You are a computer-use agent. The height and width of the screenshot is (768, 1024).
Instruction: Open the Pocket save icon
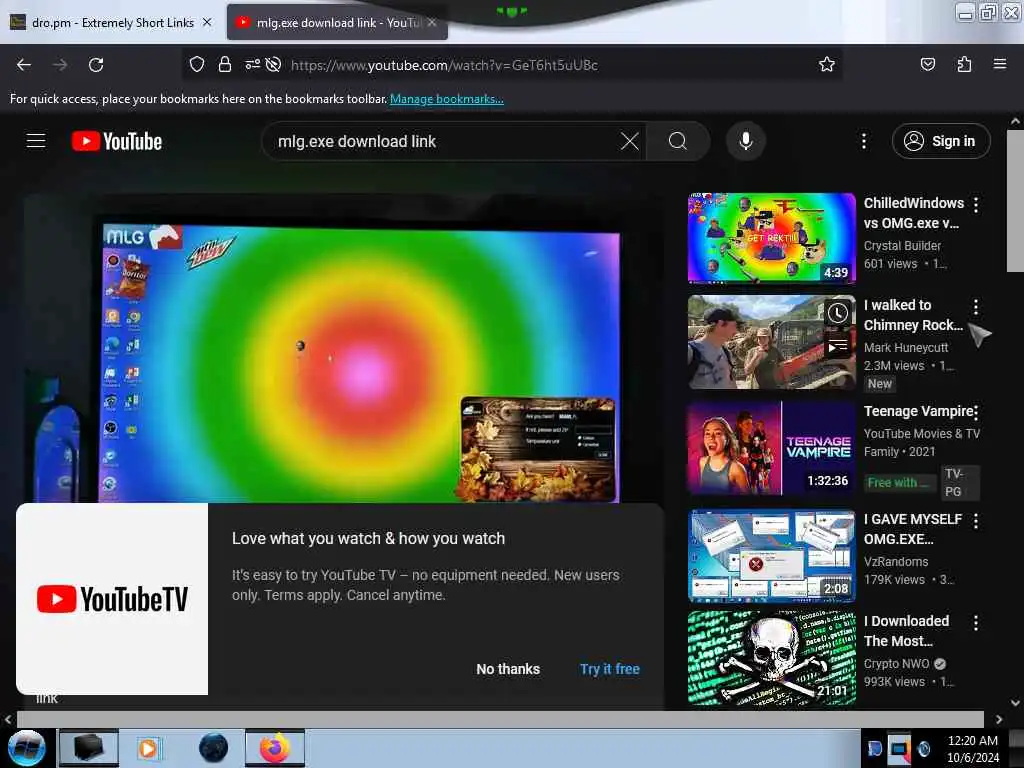pos(927,64)
